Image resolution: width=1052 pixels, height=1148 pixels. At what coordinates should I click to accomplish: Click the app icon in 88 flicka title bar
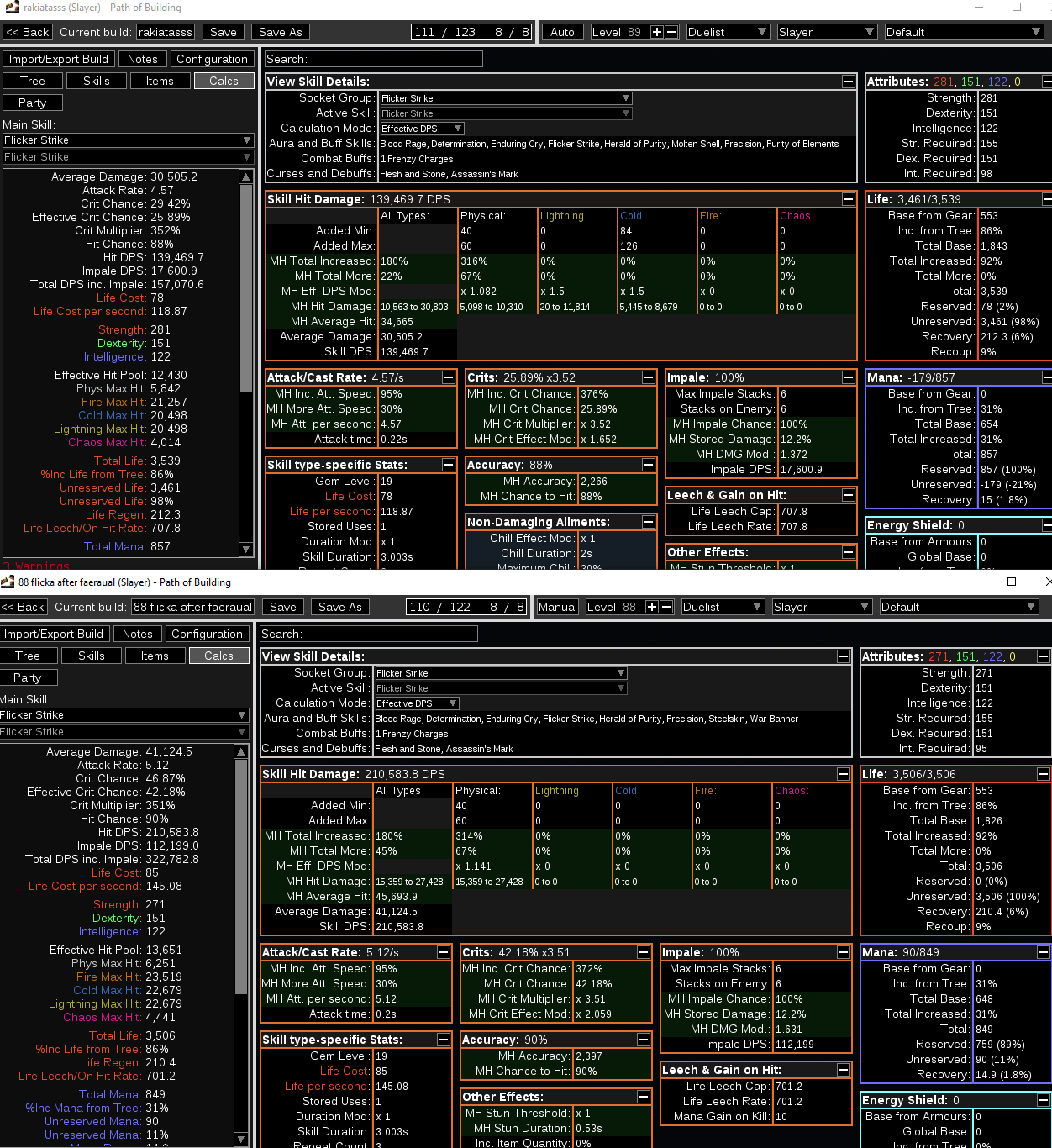[x=8, y=582]
